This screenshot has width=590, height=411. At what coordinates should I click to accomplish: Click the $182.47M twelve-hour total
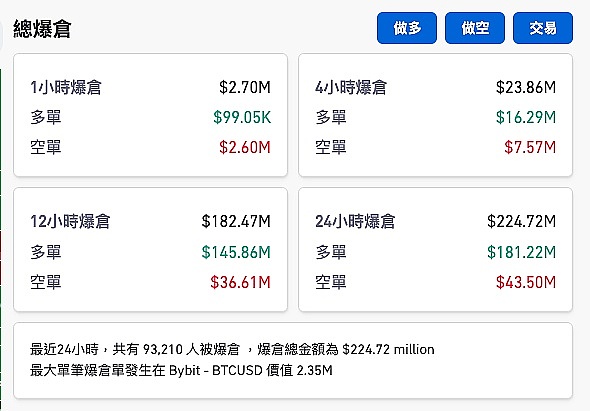pyautogui.click(x=236, y=221)
